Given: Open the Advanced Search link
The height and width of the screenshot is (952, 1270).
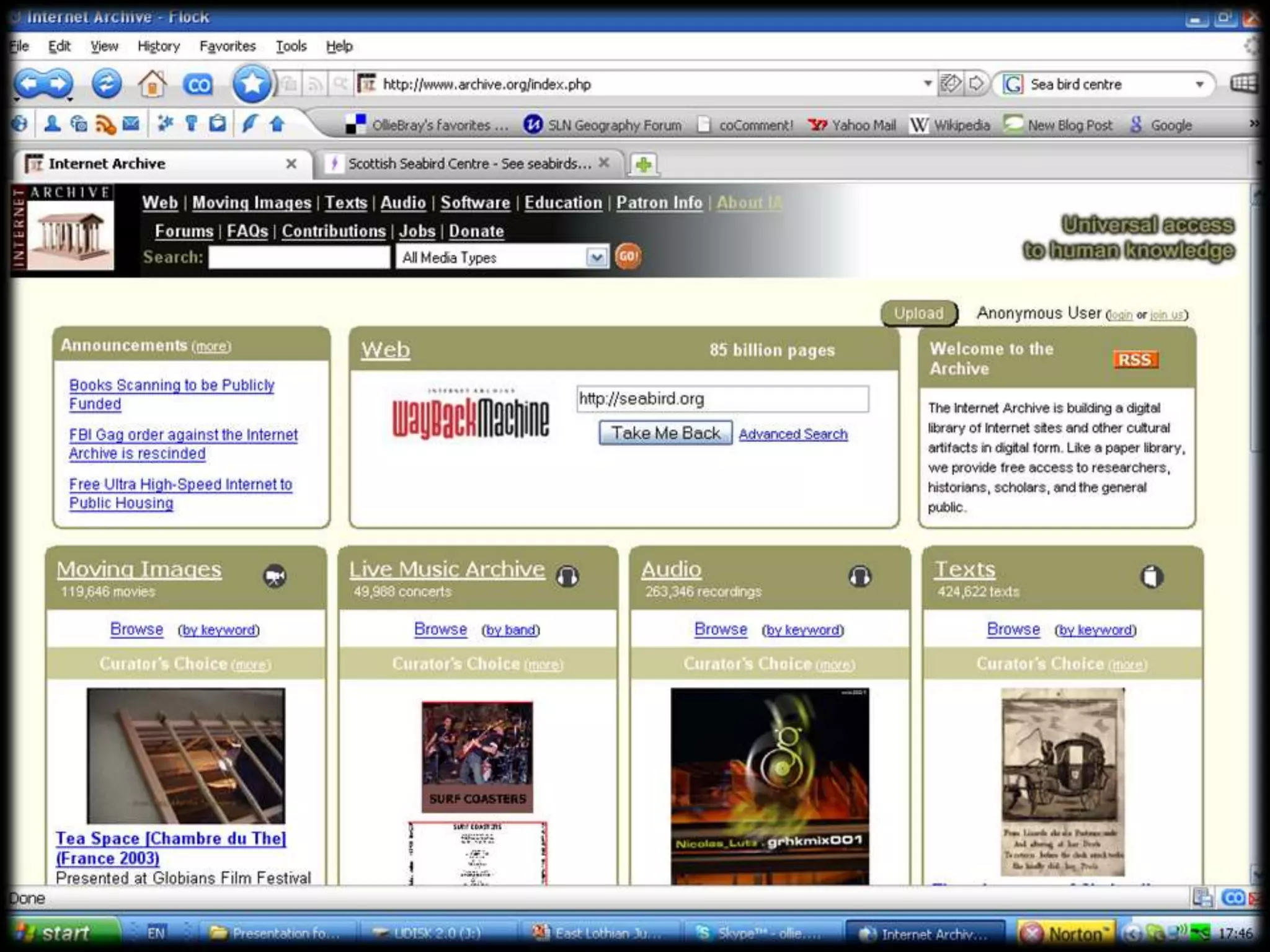Looking at the screenshot, I should click(793, 434).
